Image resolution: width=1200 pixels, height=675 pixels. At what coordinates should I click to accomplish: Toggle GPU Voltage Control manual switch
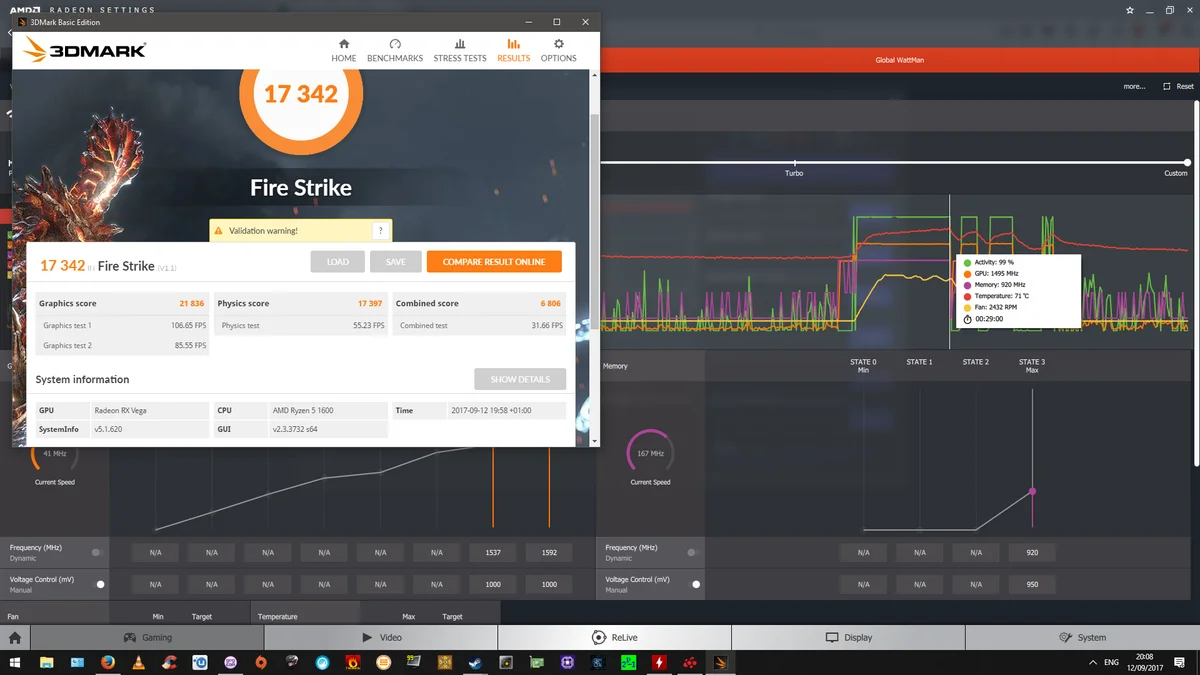(x=98, y=584)
